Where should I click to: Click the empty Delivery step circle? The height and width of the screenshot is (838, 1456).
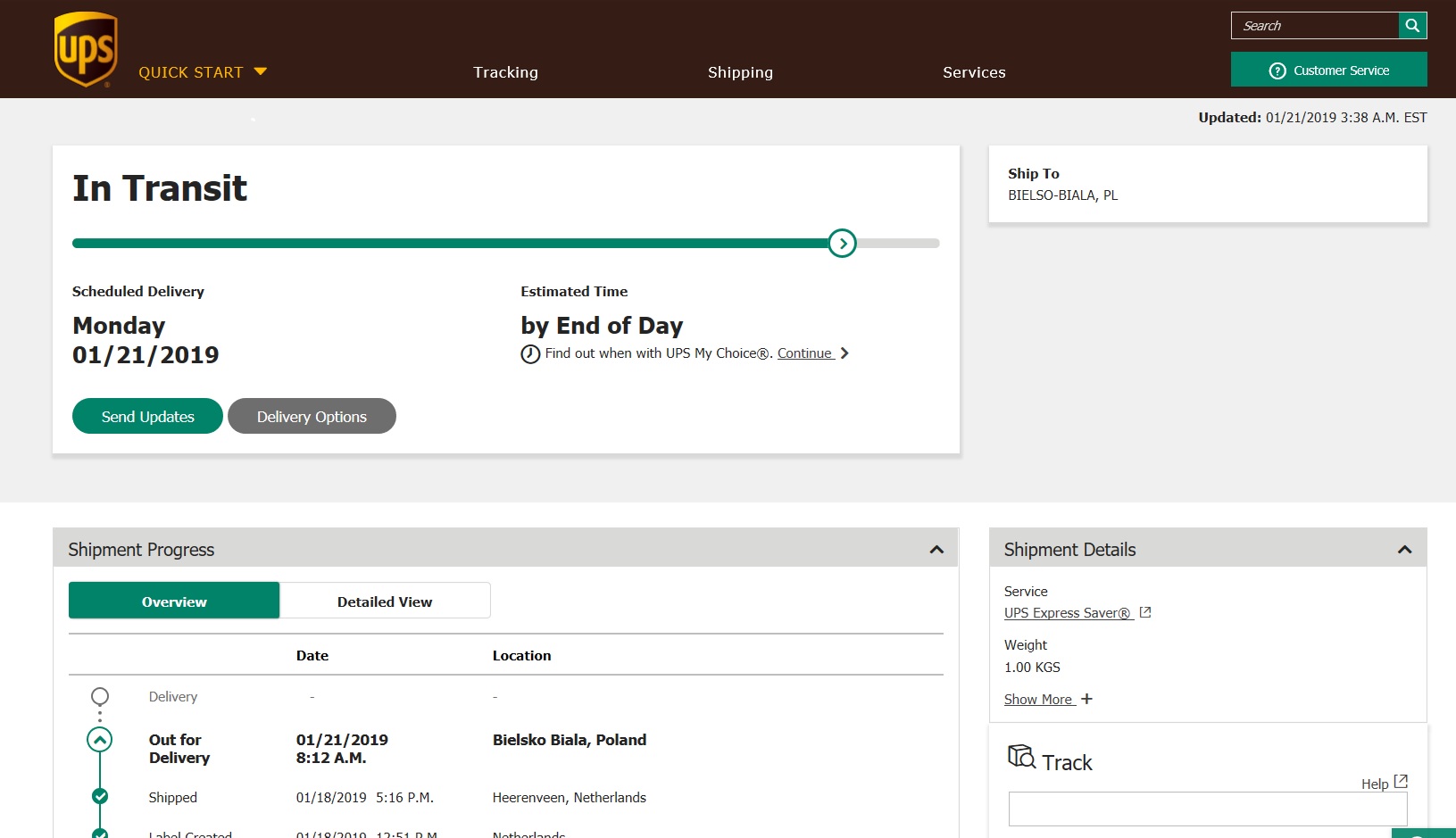[100, 696]
